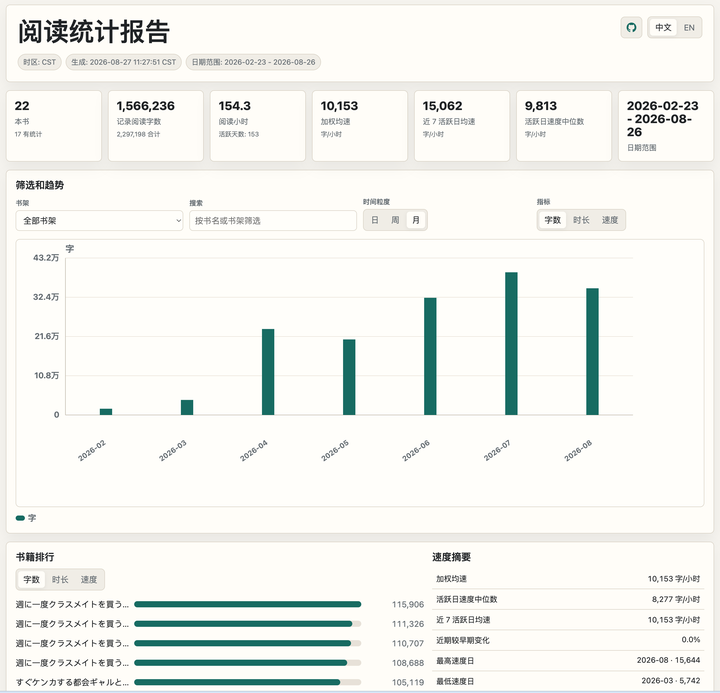The height and width of the screenshot is (693, 720).
Task: Switch language to 中文
Action: tap(663, 28)
